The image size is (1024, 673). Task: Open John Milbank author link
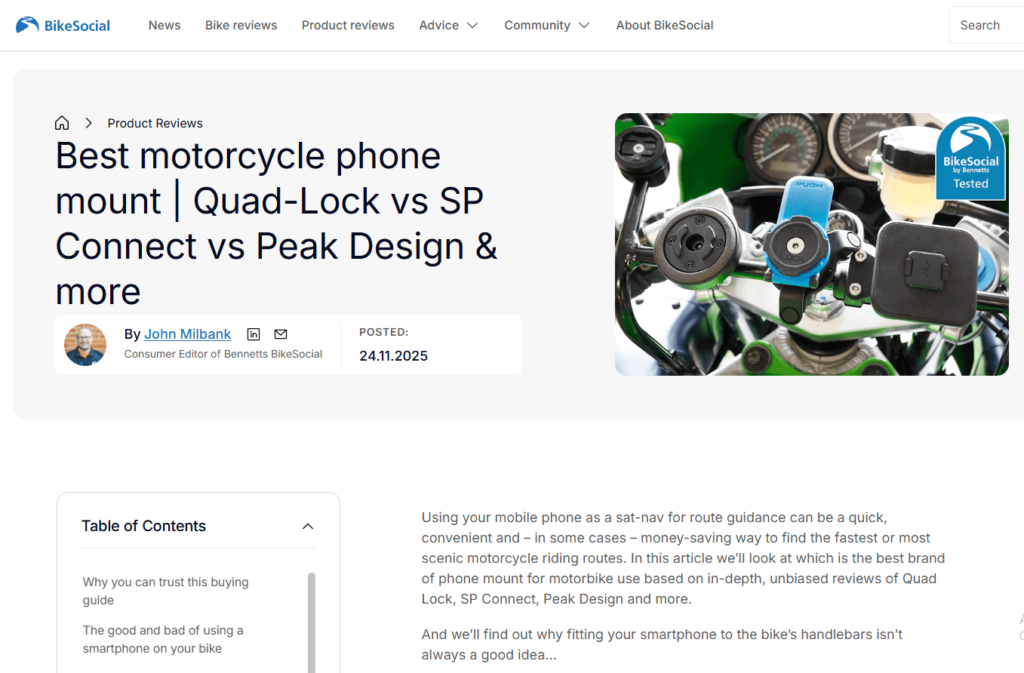187,334
